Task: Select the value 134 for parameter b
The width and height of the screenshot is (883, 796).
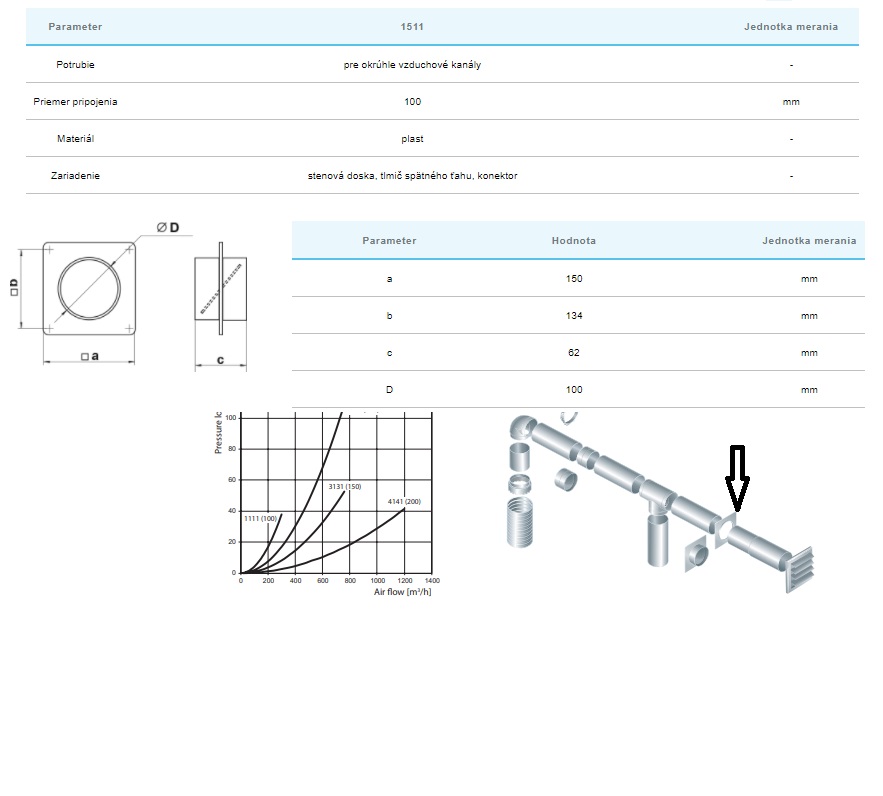Action: (573, 316)
